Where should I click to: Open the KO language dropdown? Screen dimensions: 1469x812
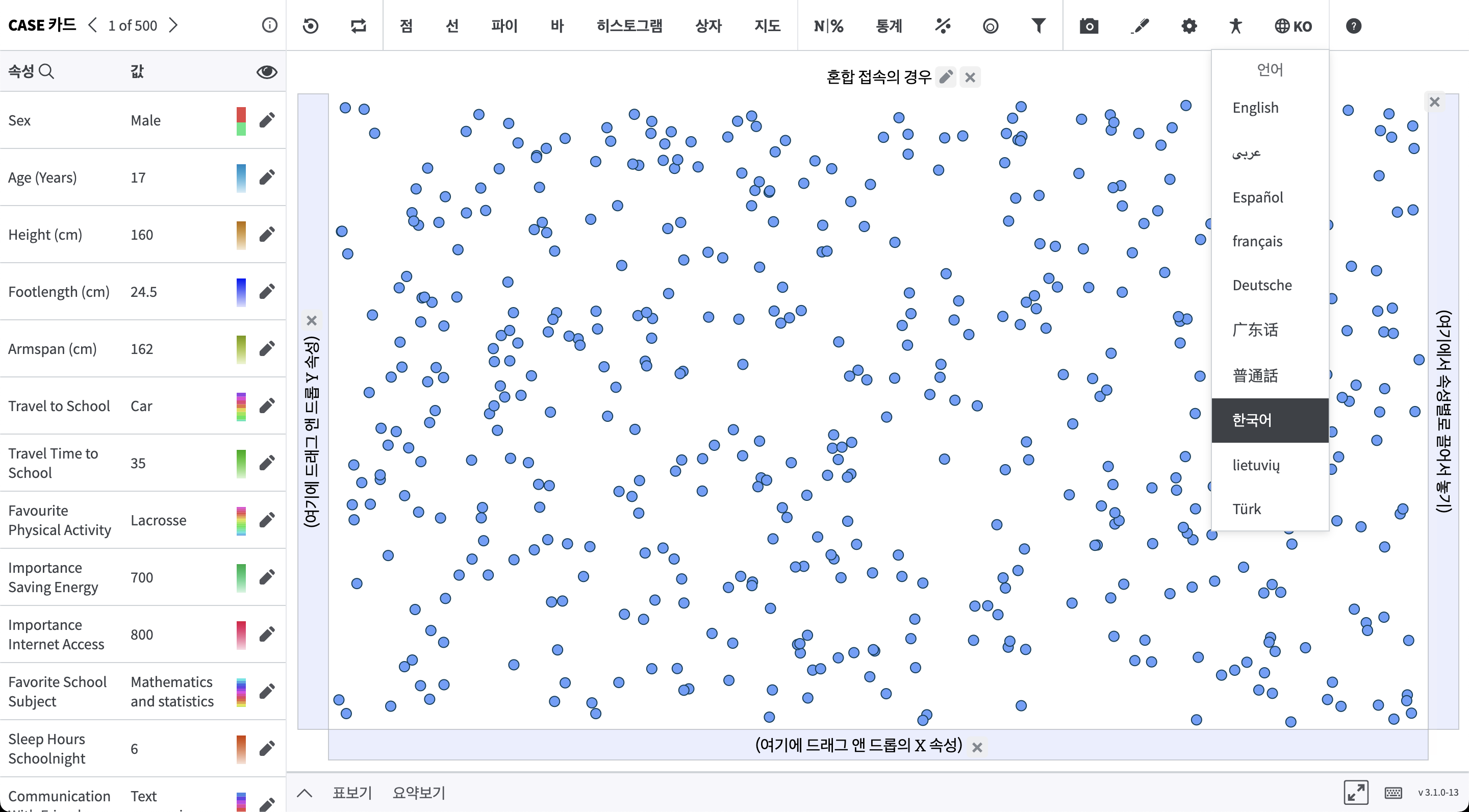[x=1293, y=26]
